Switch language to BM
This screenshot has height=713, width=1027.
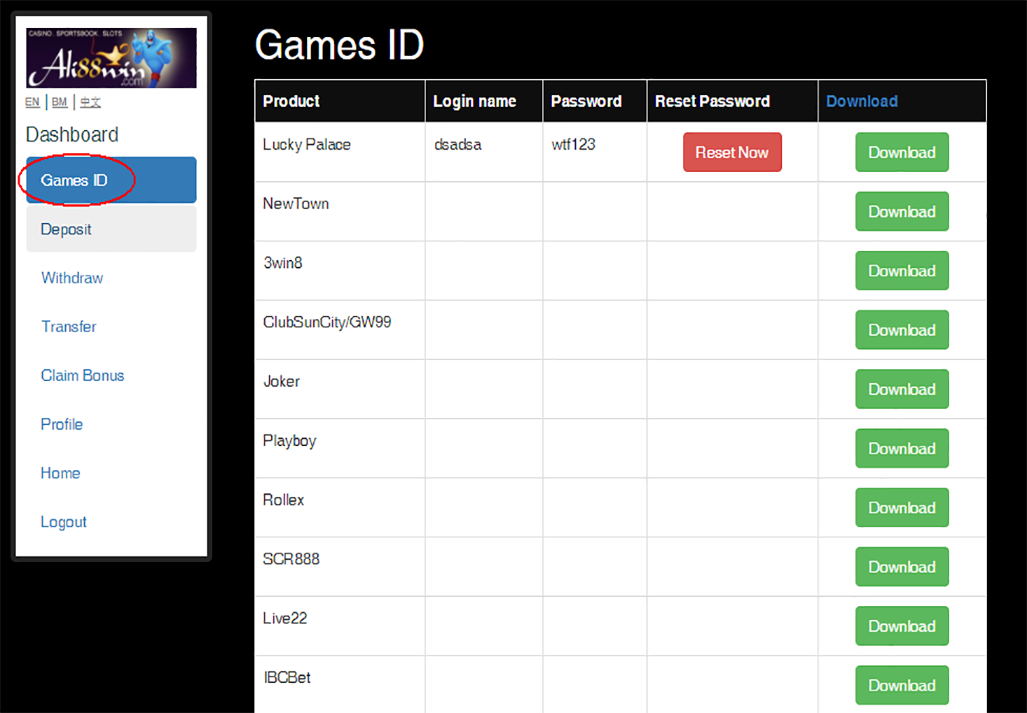tap(60, 102)
